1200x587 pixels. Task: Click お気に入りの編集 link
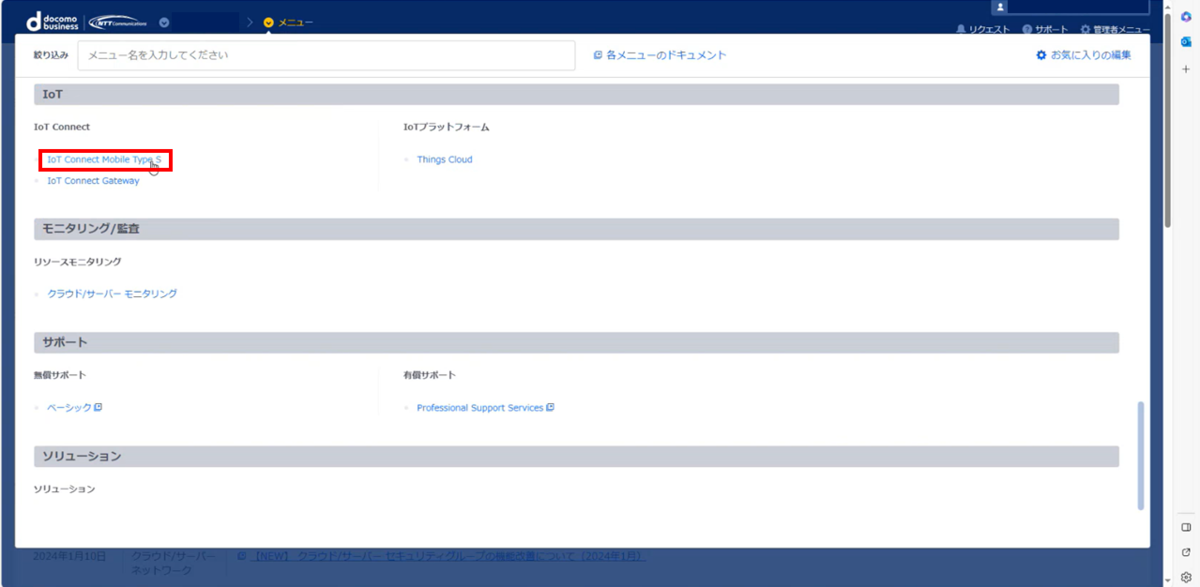coord(1091,55)
